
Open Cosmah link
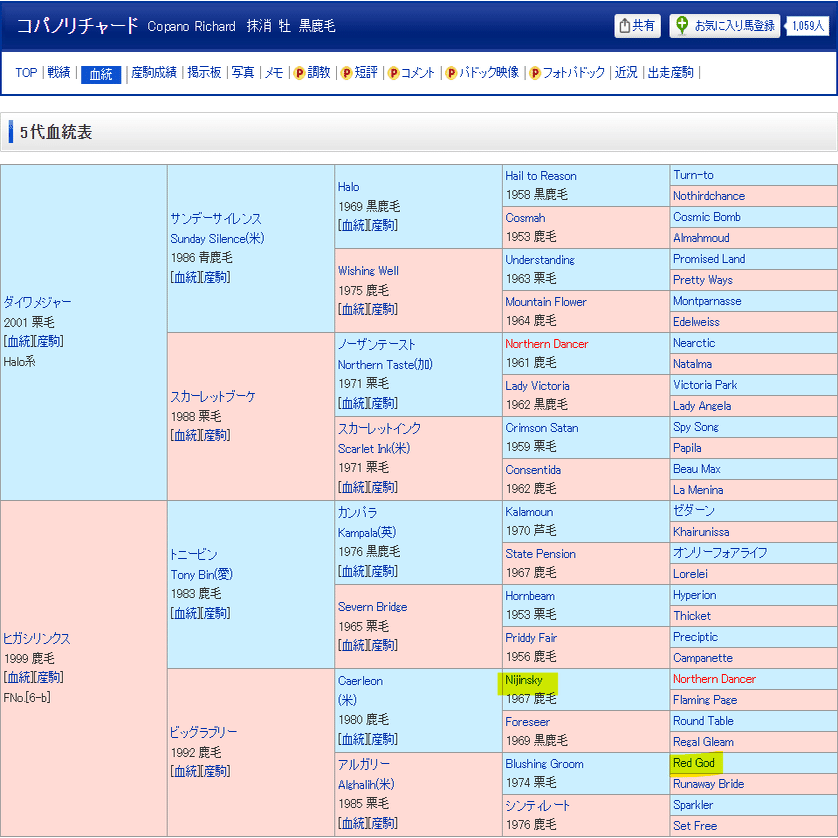[x=525, y=218]
